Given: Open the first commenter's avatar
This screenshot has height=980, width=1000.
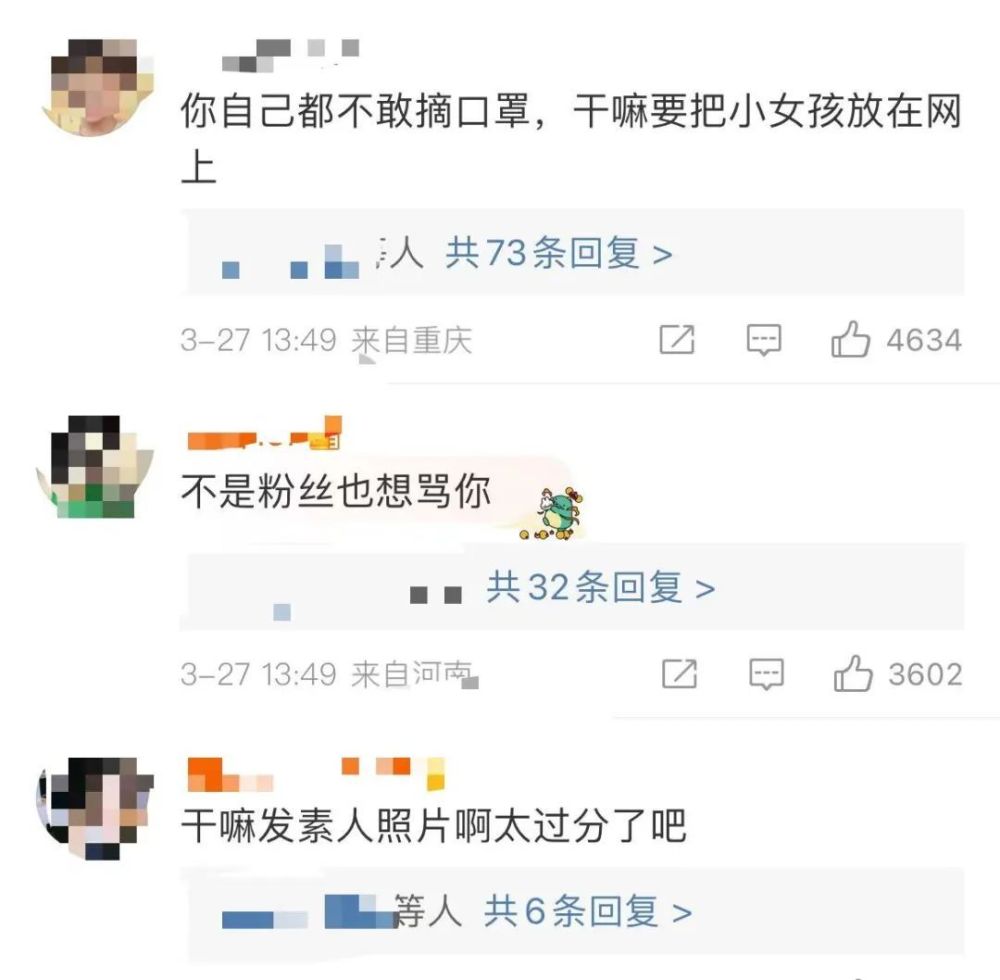Looking at the screenshot, I should pyautogui.click(x=99, y=87).
